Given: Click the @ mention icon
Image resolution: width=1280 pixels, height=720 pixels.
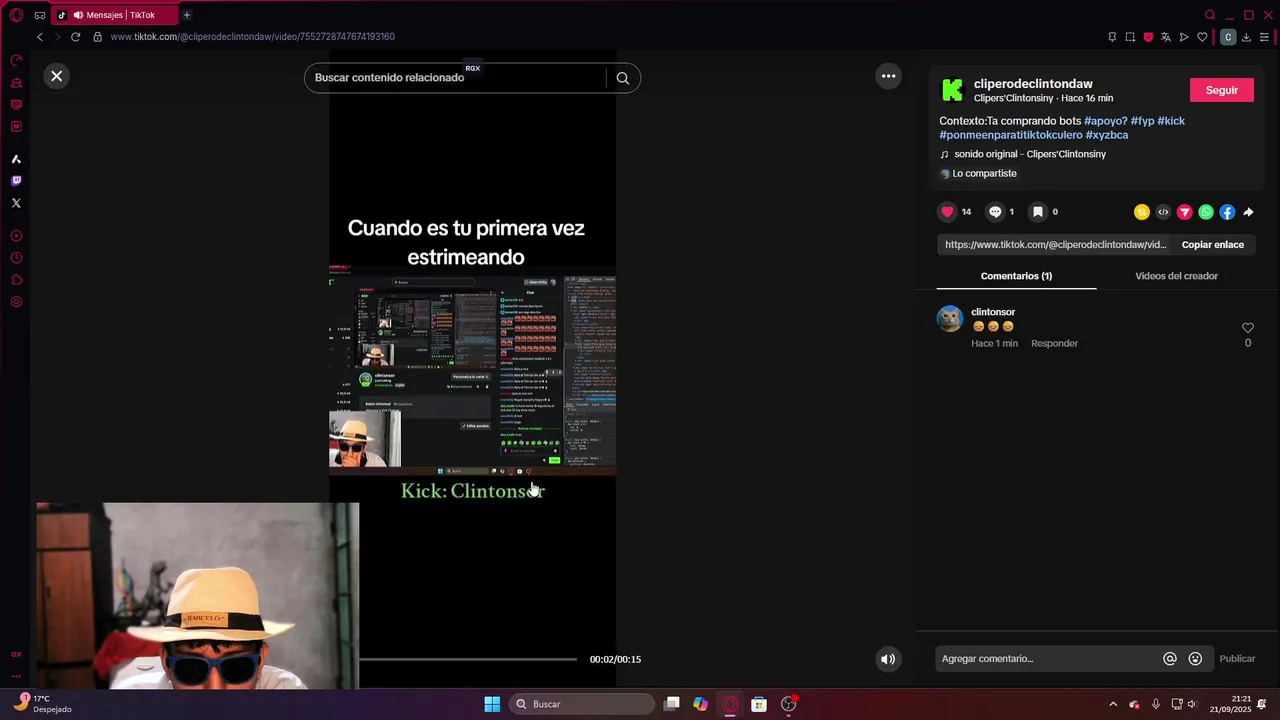Looking at the screenshot, I should 1170,659.
